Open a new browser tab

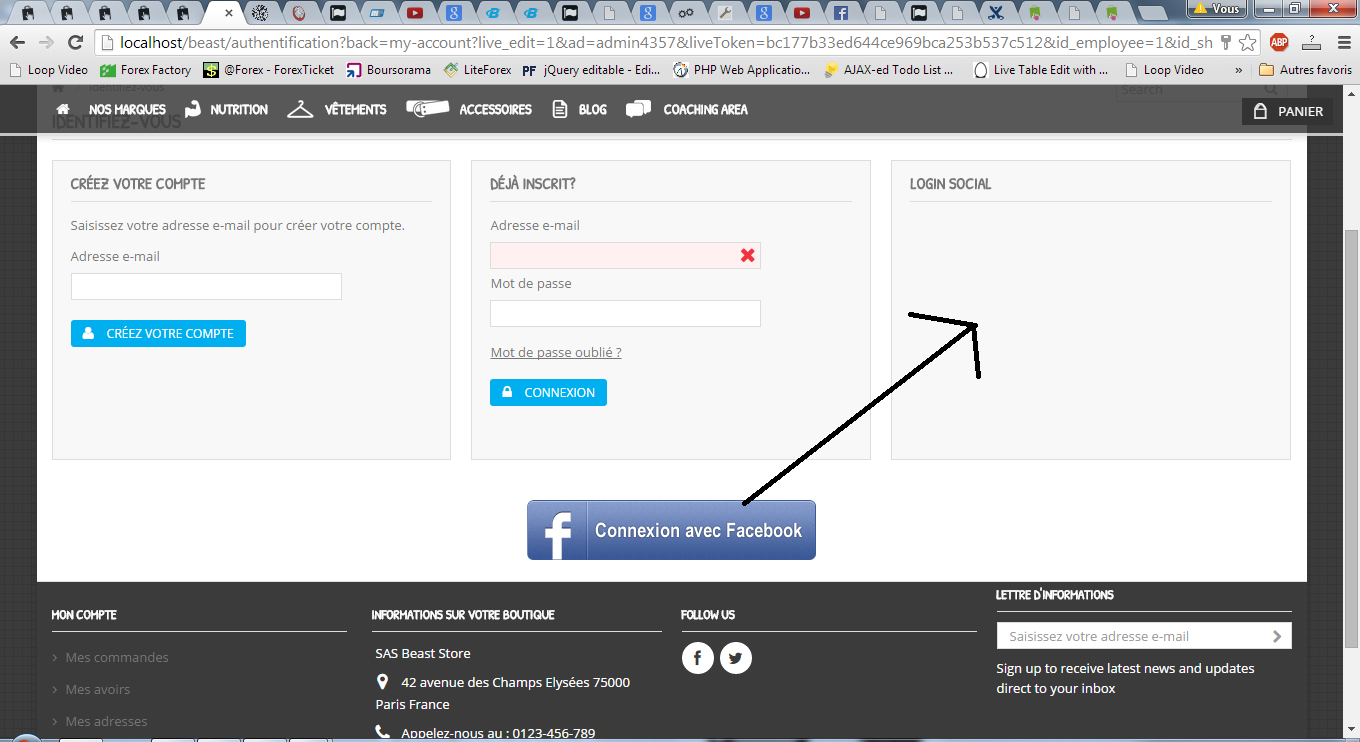pos(1153,13)
